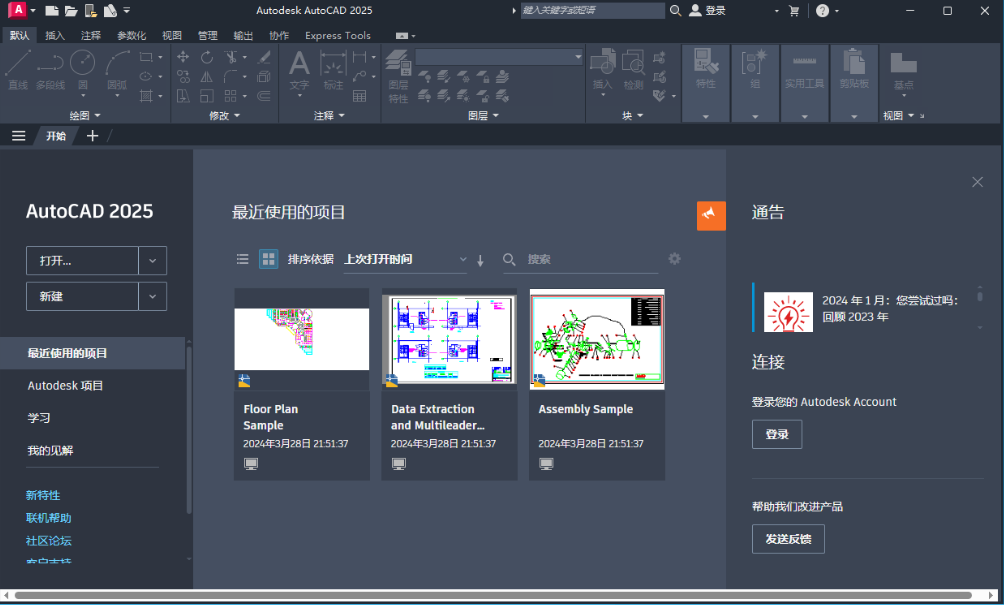
Task: Click the Rotate tool in the 修改 panel
Action: coord(206,57)
